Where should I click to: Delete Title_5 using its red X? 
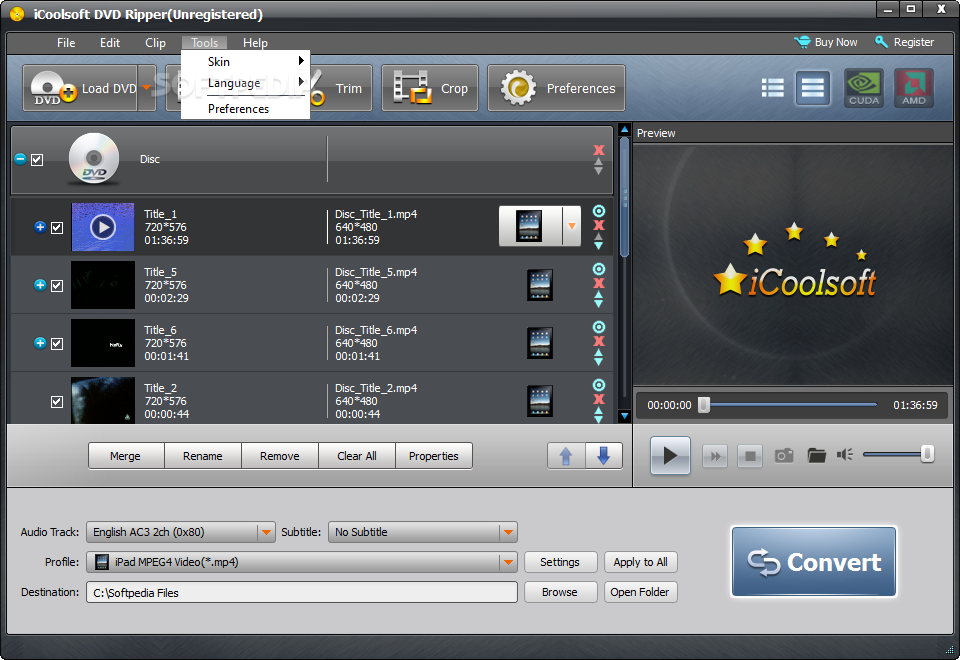coord(599,283)
